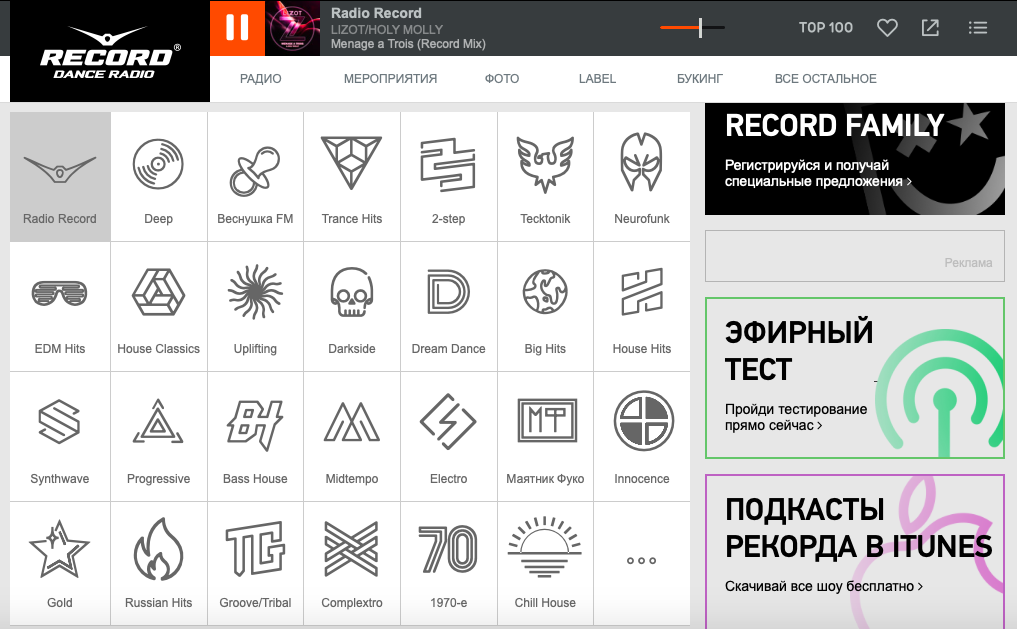Click the Menage a Trois (Record Mix) title
1017x629 pixels.
[408, 44]
